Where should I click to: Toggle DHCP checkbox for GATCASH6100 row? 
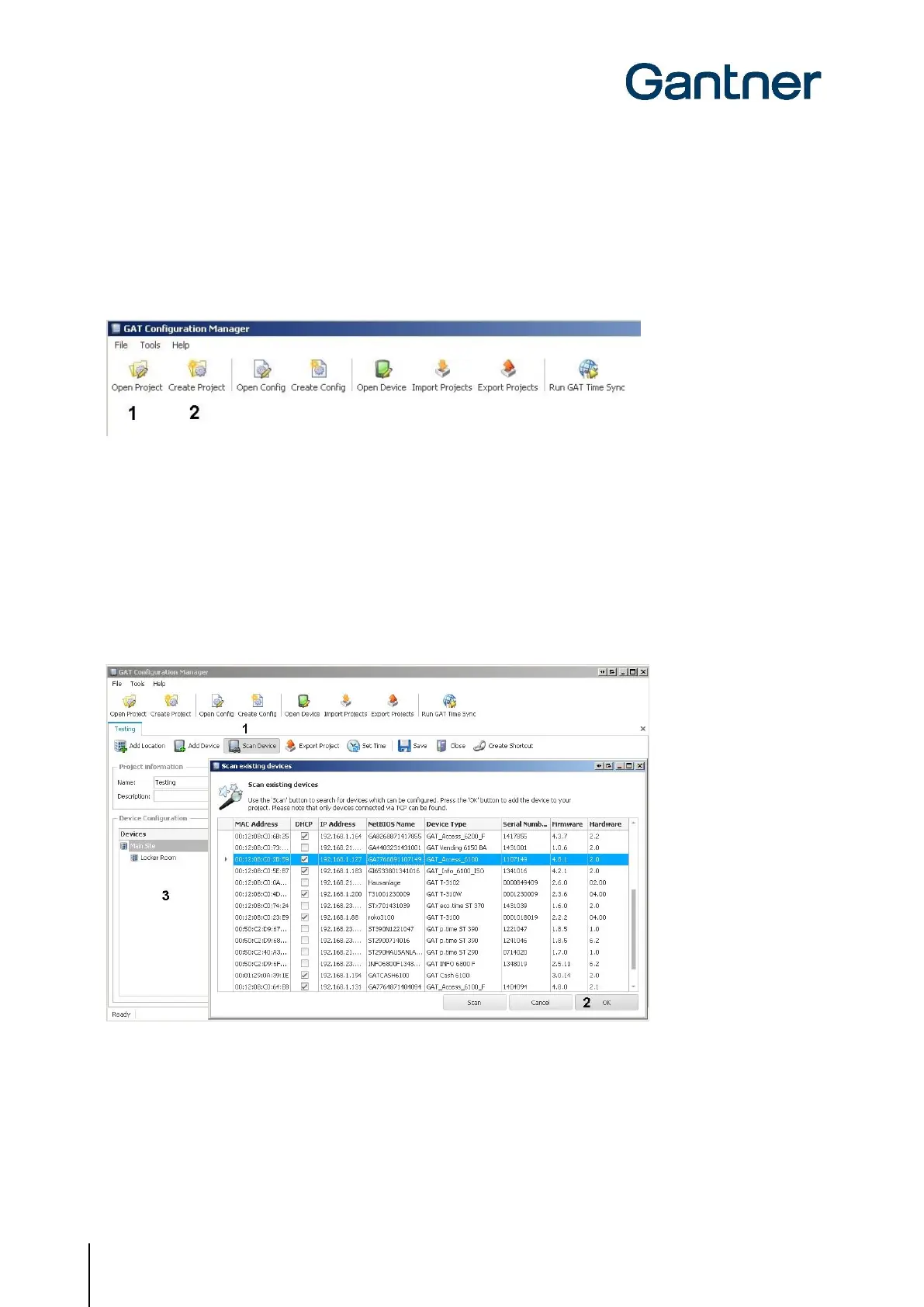click(304, 976)
